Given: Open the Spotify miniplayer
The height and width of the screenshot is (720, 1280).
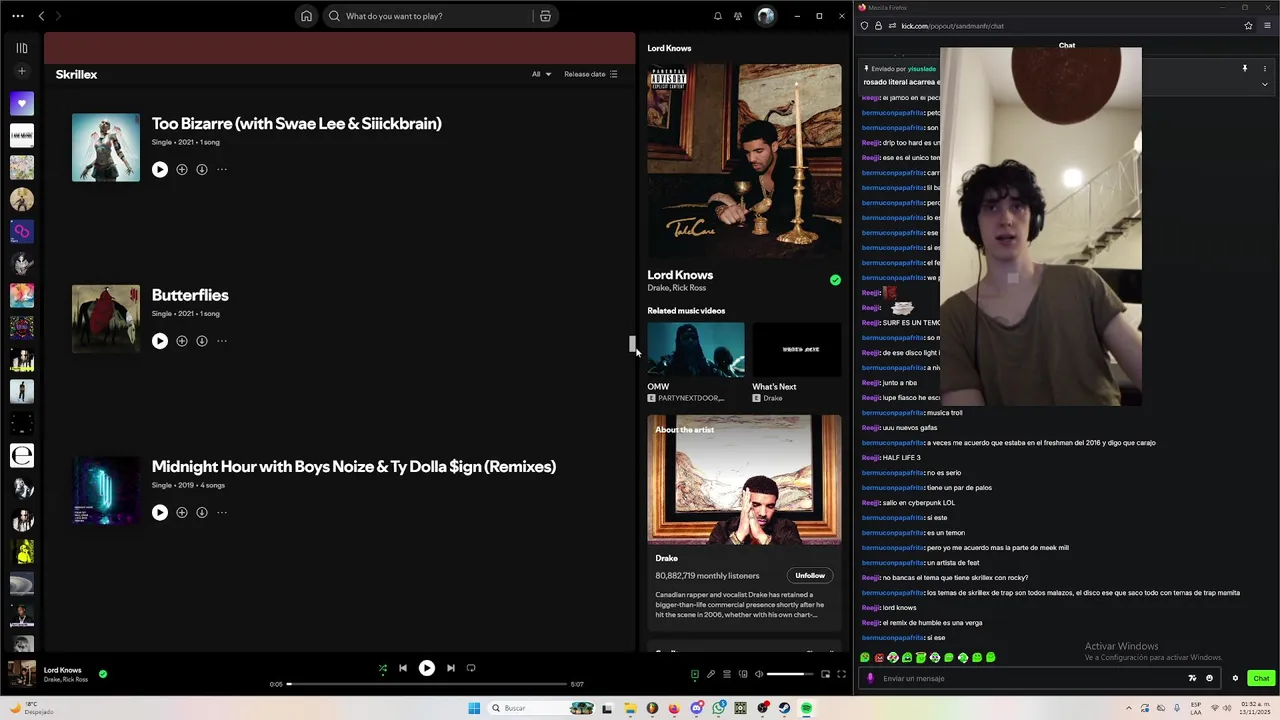Looking at the screenshot, I should pyautogui.click(x=826, y=674).
